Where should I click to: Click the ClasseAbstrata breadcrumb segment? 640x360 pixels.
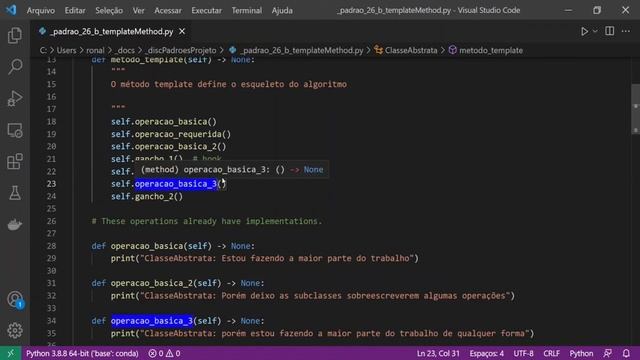(406, 50)
